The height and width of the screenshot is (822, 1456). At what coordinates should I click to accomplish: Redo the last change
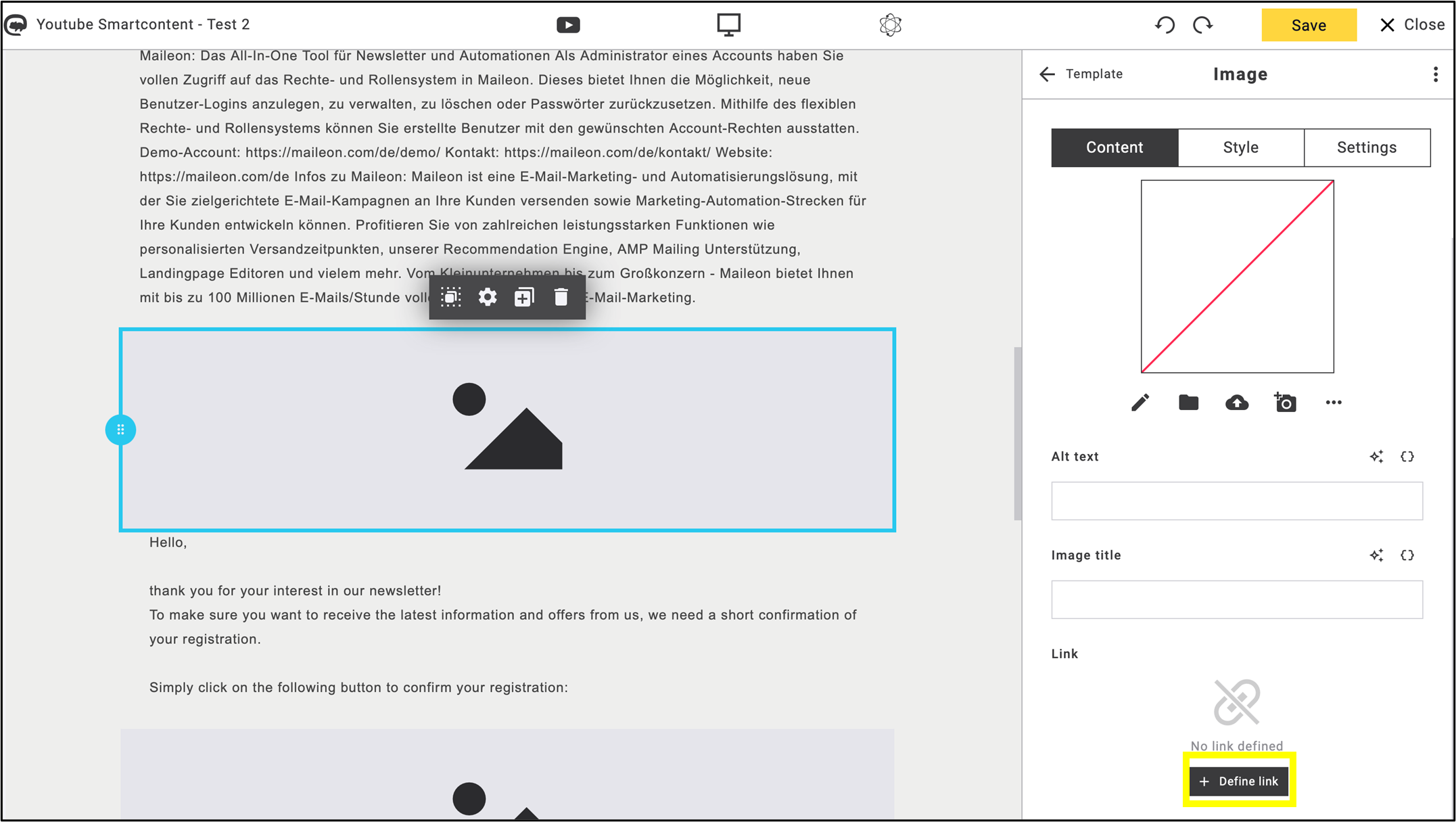[1203, 25]
